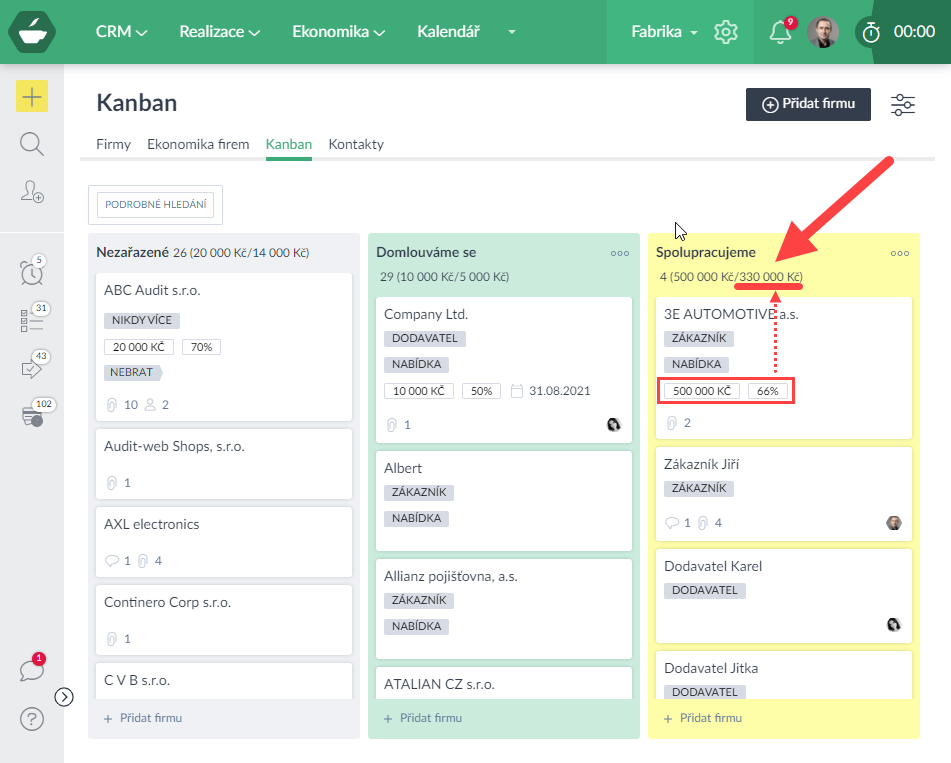Start the stopwatch timer 00:00
The height and width of the screenshot is (763, 951).
point(898,32)
